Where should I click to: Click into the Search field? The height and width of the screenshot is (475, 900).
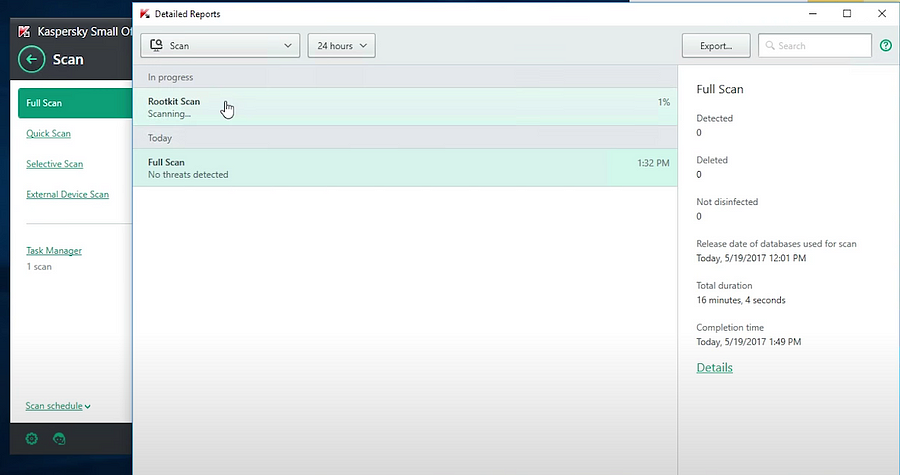coord(815,45)
